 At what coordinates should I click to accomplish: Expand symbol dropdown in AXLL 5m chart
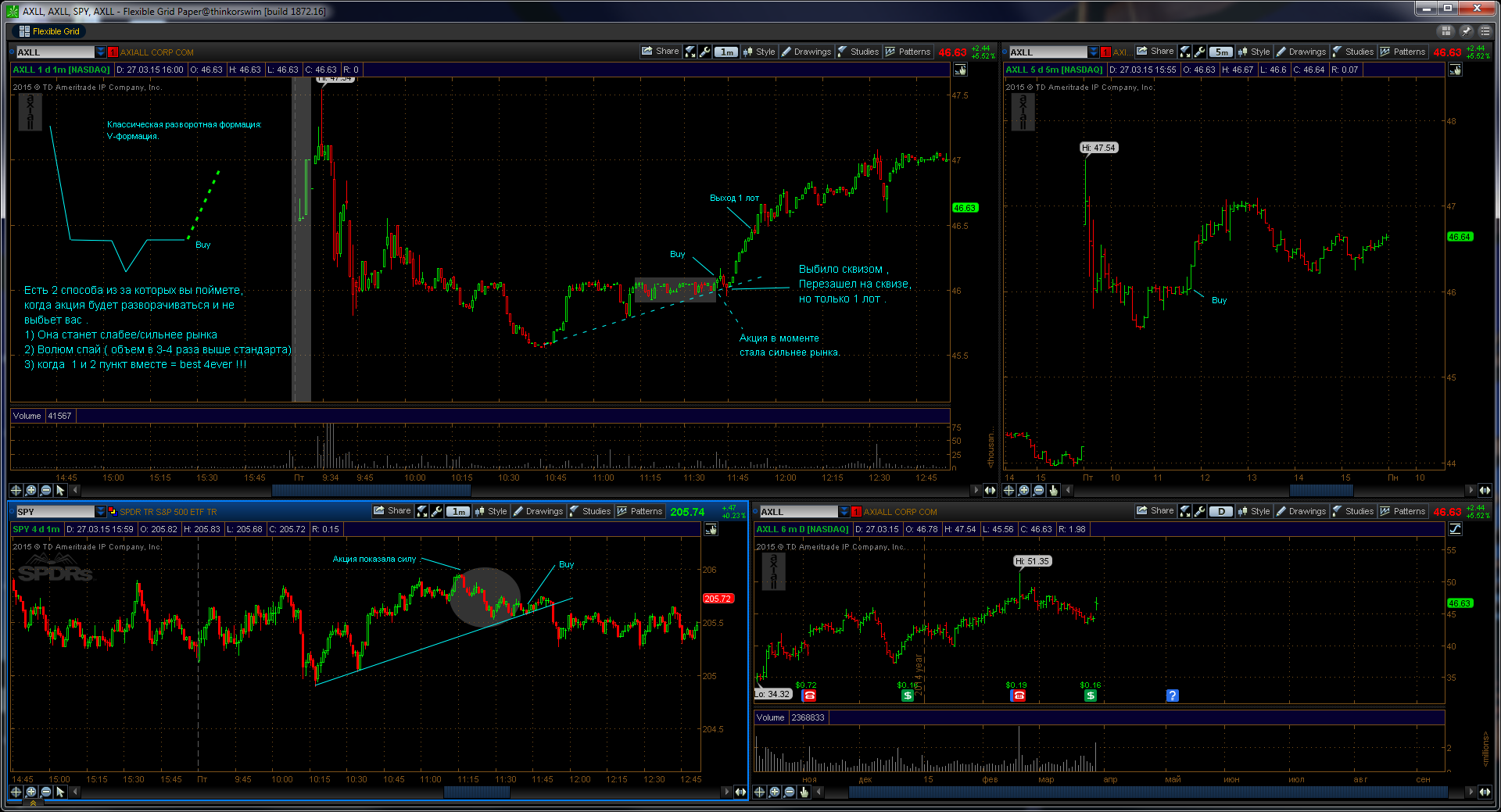tap(1093, 52)
